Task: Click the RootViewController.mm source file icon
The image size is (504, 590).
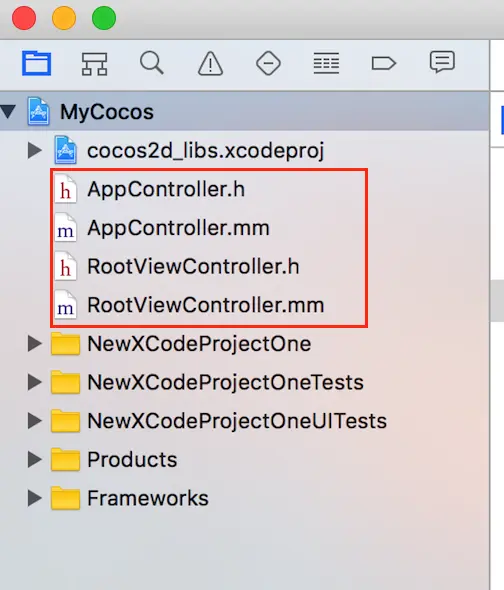Action: tap(65, 305)
